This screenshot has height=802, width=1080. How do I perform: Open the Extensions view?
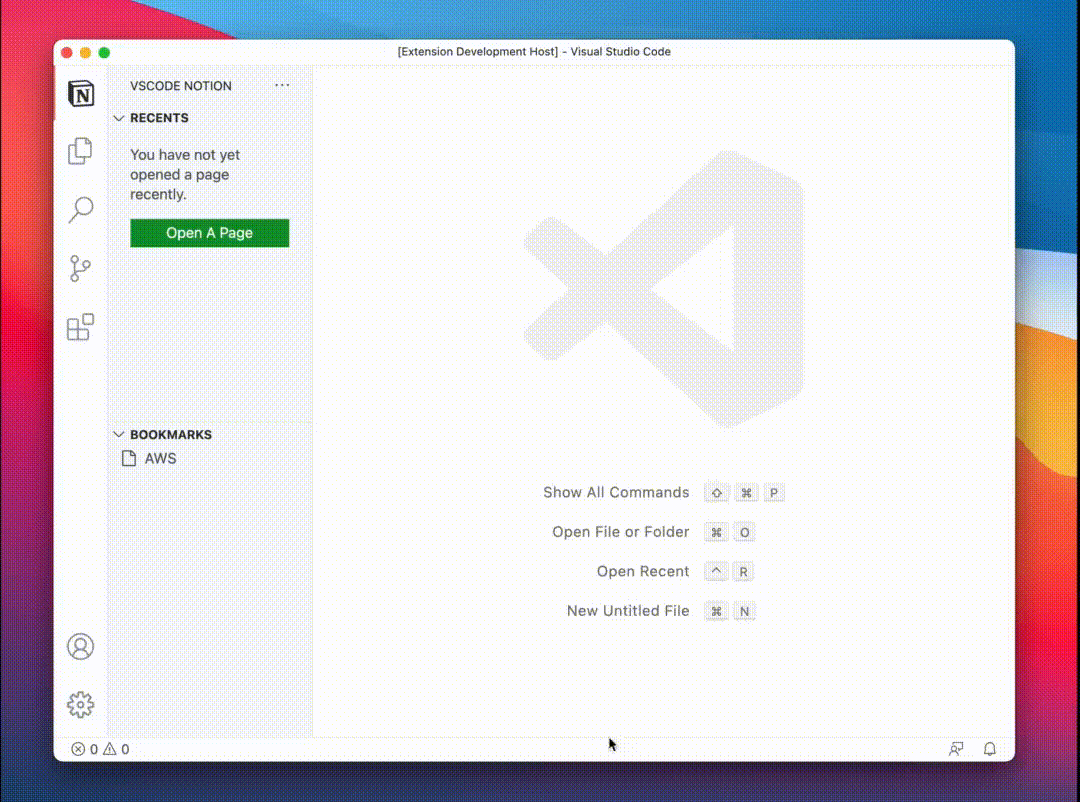coord(81,327)
